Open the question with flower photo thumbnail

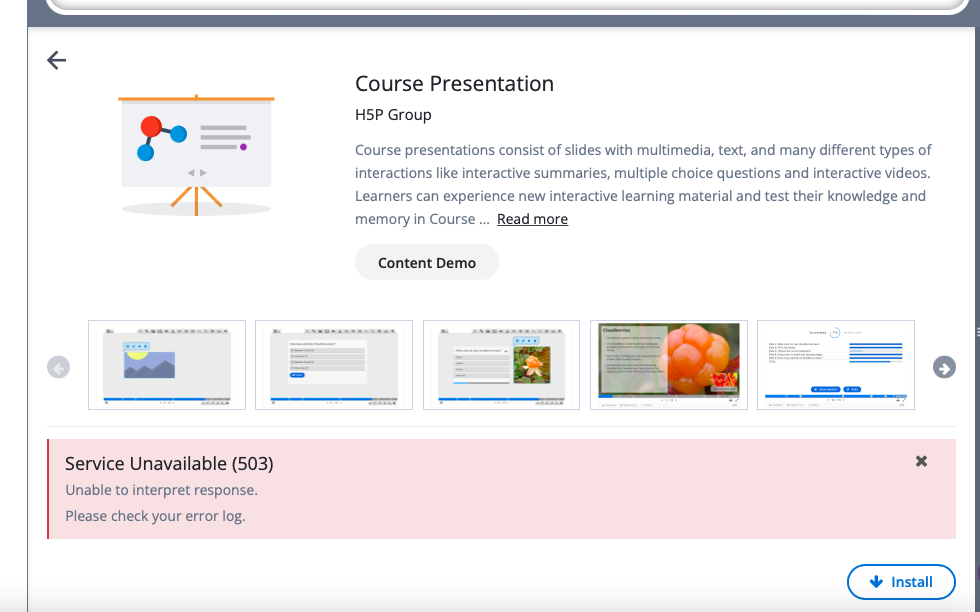(501, 365)
